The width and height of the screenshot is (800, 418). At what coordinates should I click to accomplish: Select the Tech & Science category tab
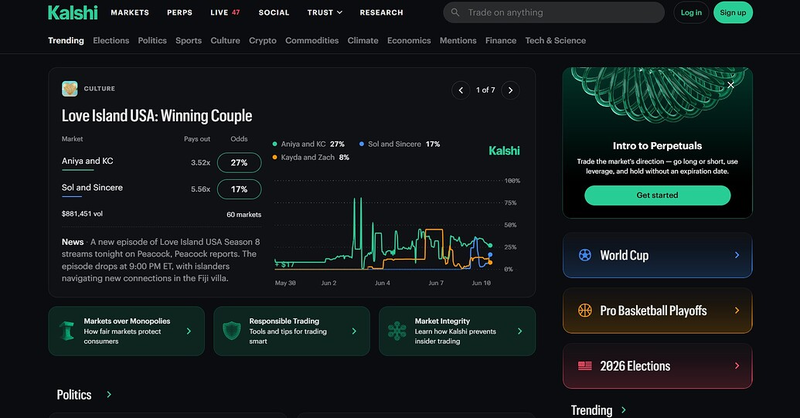555,40
